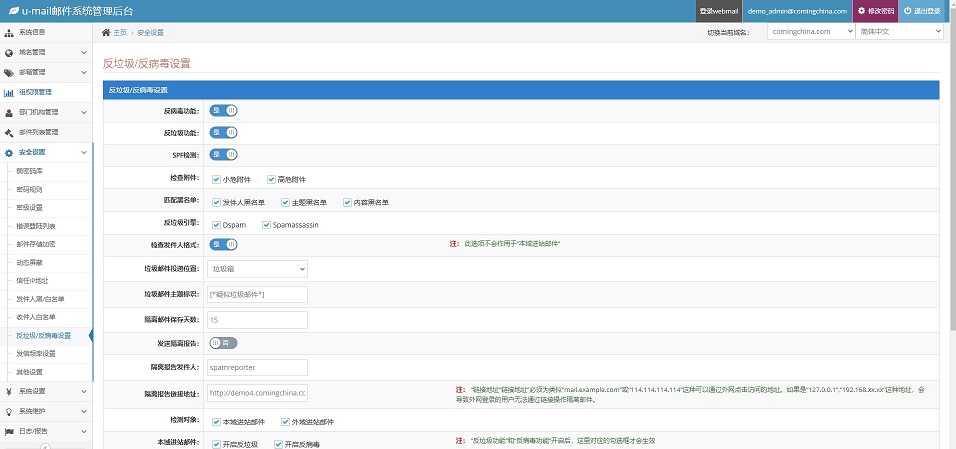Open the 垃圾邮件投递位置 dropdown
This screenshot has width=956, height=449.
point(257,269)
